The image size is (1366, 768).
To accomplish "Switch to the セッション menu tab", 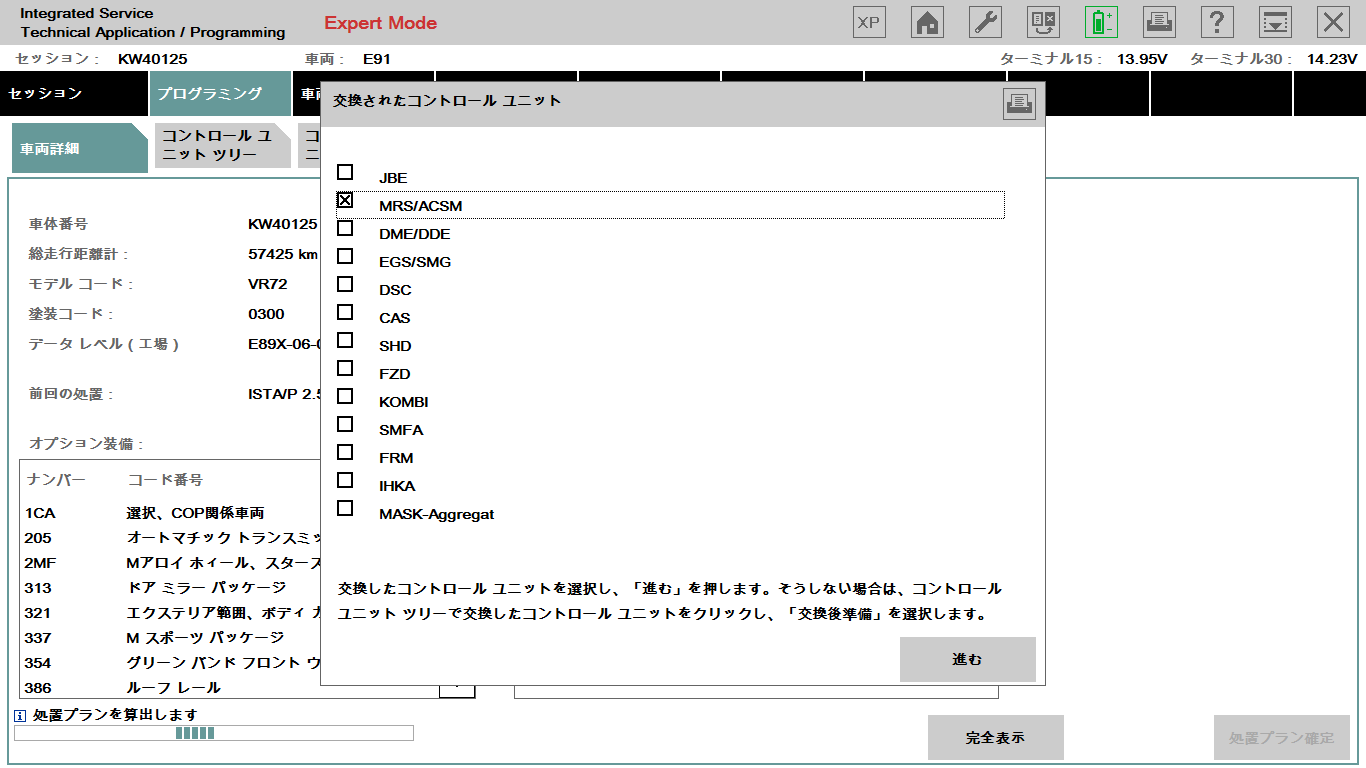I will pyautogui.click(x=73, y=94).
